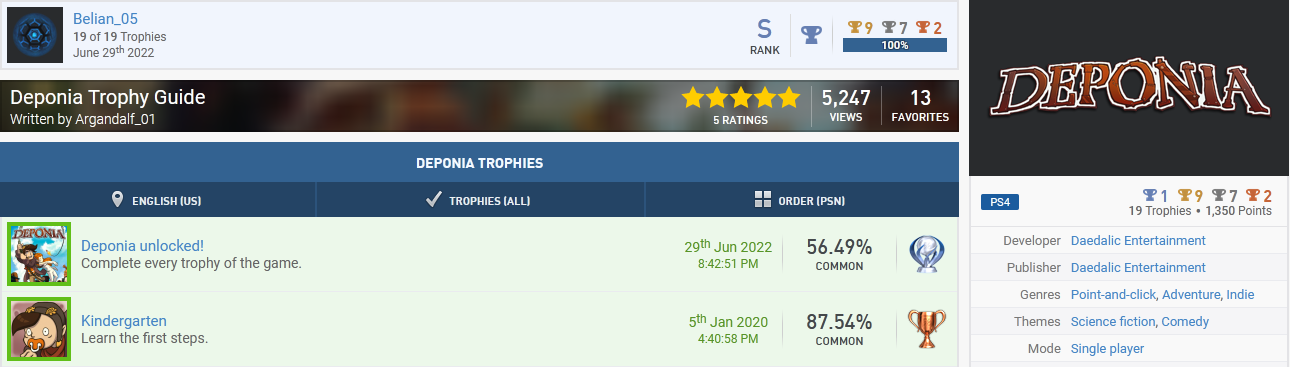
Task: Click the 100% completion progress bar
Action: click(895, 45)
